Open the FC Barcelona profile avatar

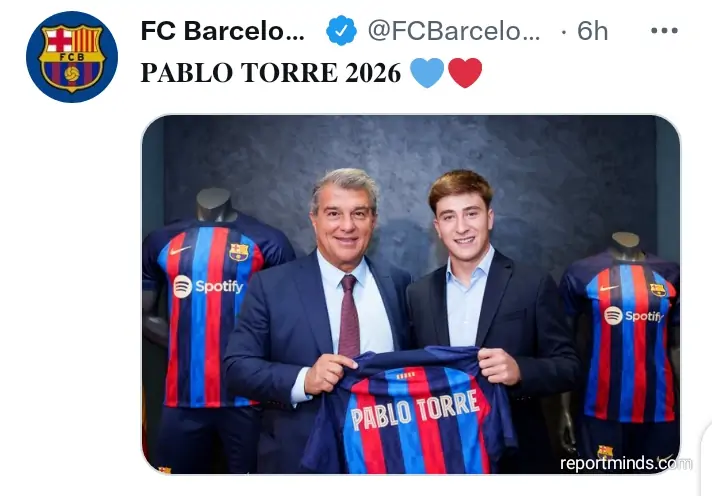[x=72, y=57]
